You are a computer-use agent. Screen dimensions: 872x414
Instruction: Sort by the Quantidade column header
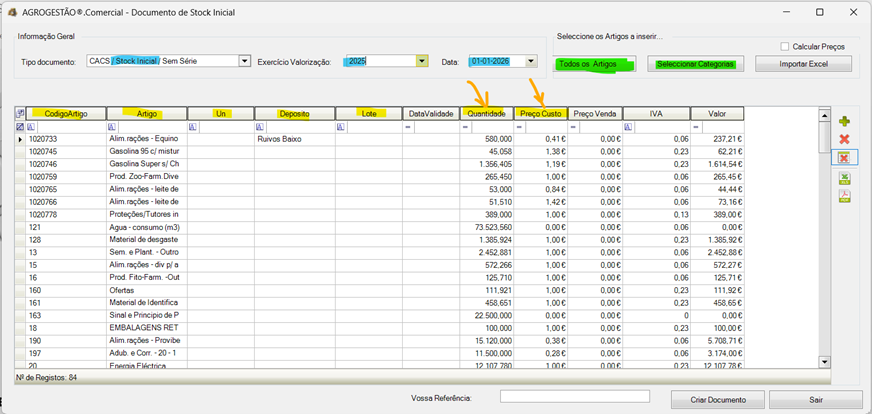point(486,113)
